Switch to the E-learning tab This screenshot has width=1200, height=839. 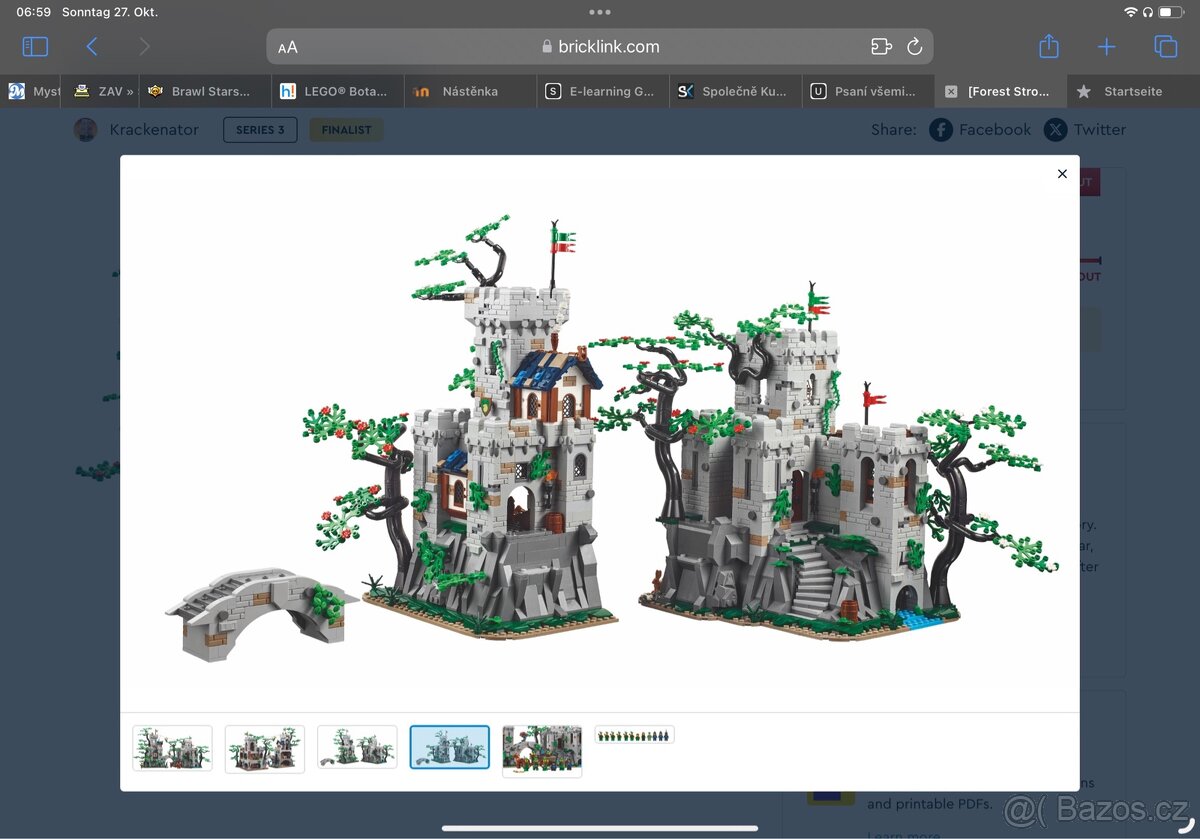[x=602, y=90]
